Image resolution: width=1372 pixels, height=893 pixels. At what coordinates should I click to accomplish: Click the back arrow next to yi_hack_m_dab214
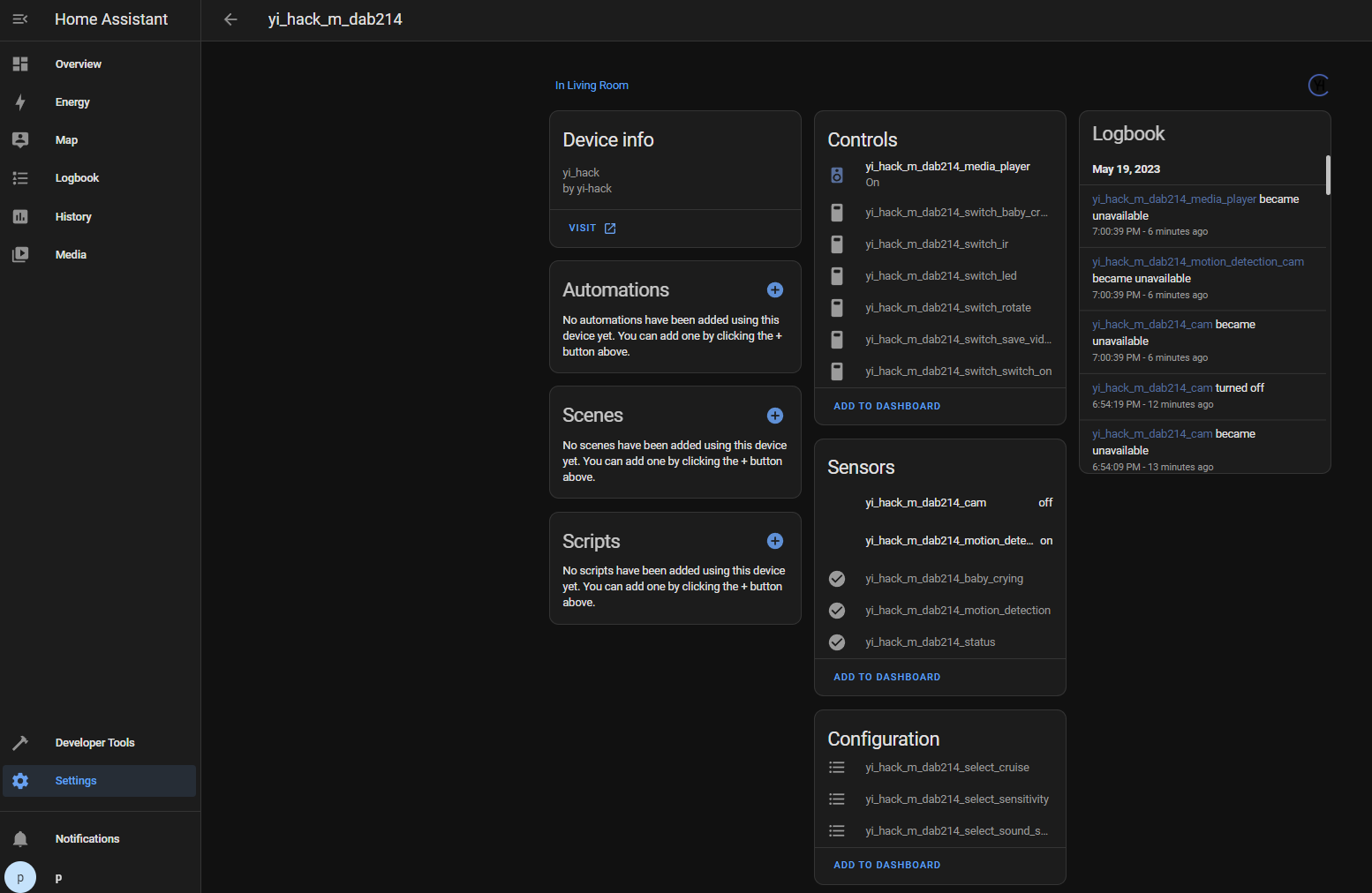coord(230,19)
